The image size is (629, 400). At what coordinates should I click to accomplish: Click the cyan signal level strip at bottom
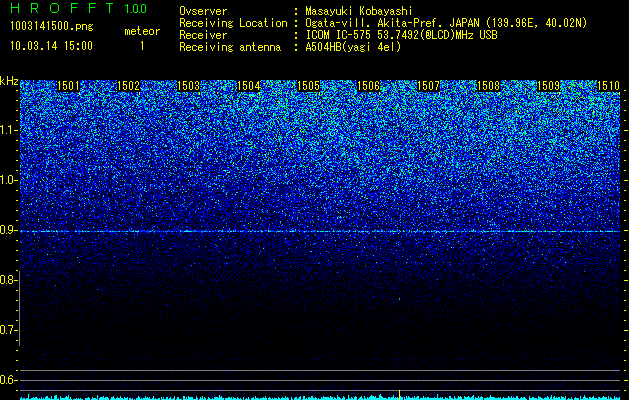coord(320,398)
